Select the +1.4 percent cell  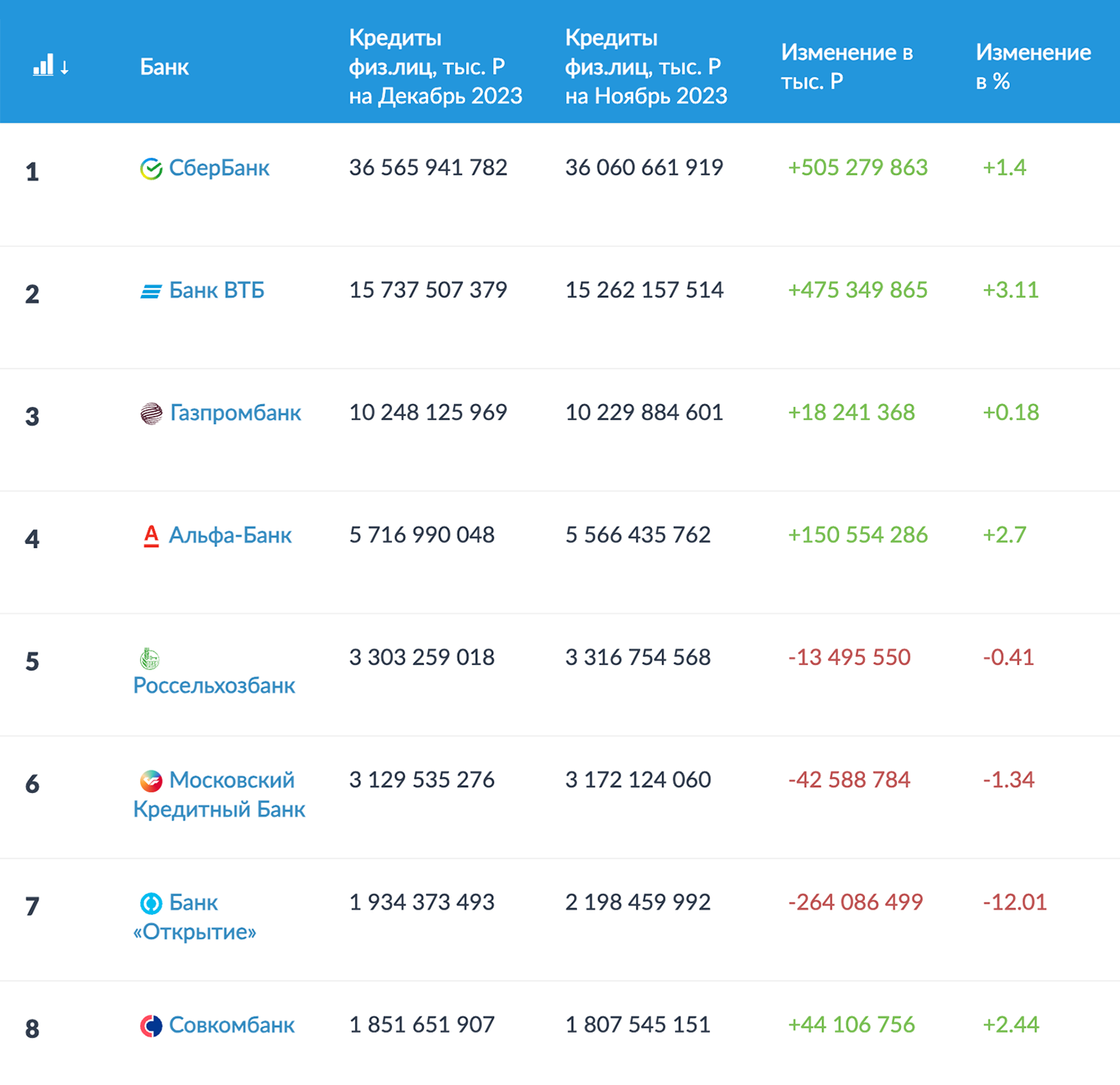(1004, 167)
